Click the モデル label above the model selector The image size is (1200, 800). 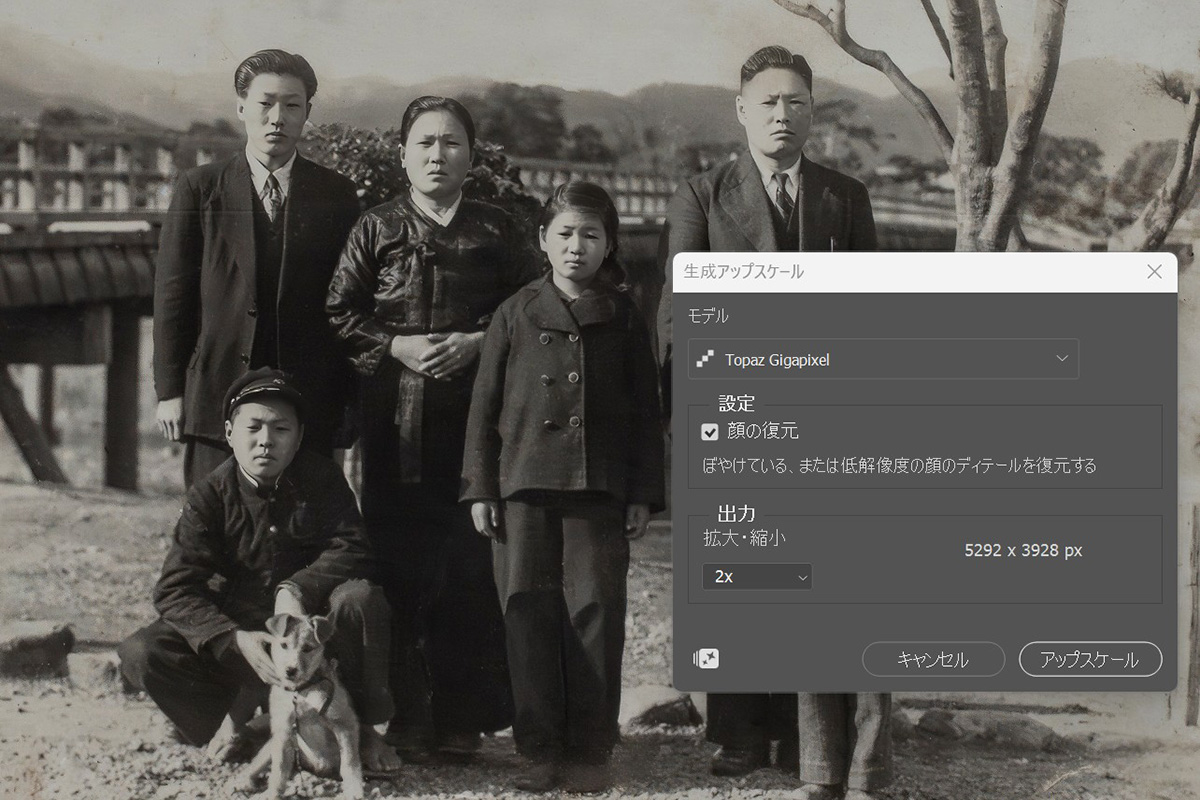click(x=708, y=316)
